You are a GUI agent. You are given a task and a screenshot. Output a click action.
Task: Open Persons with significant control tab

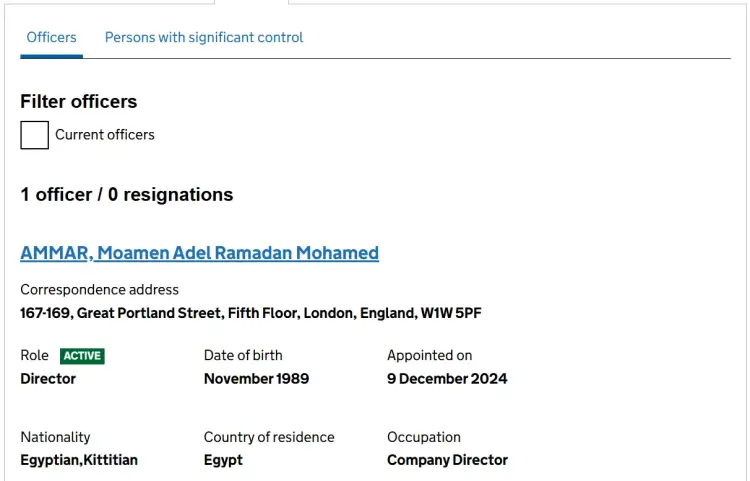point(204,37)
